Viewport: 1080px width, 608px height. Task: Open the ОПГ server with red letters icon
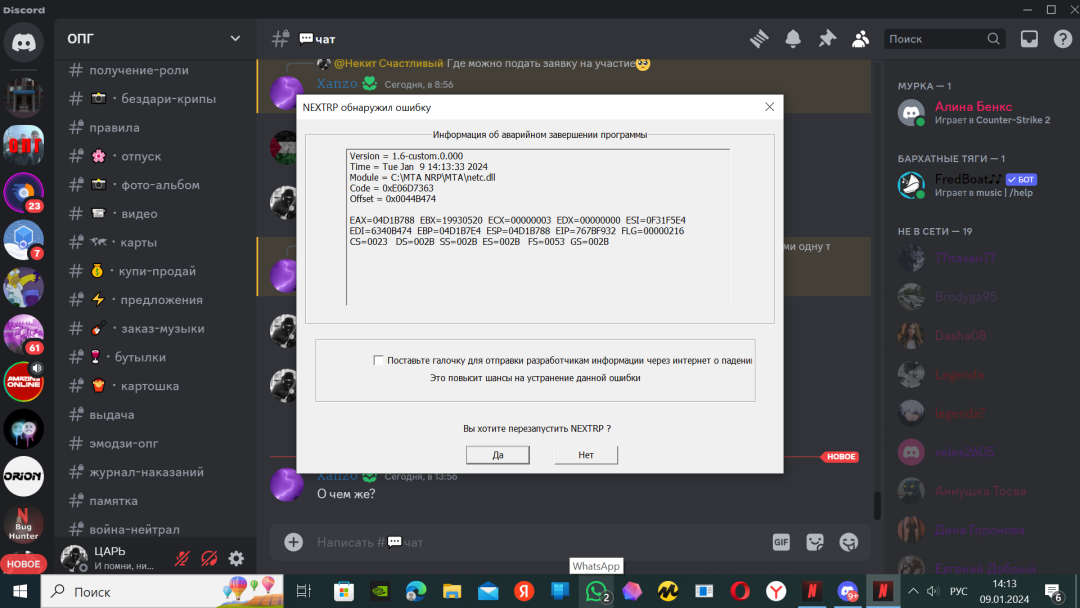pos(23,145)
